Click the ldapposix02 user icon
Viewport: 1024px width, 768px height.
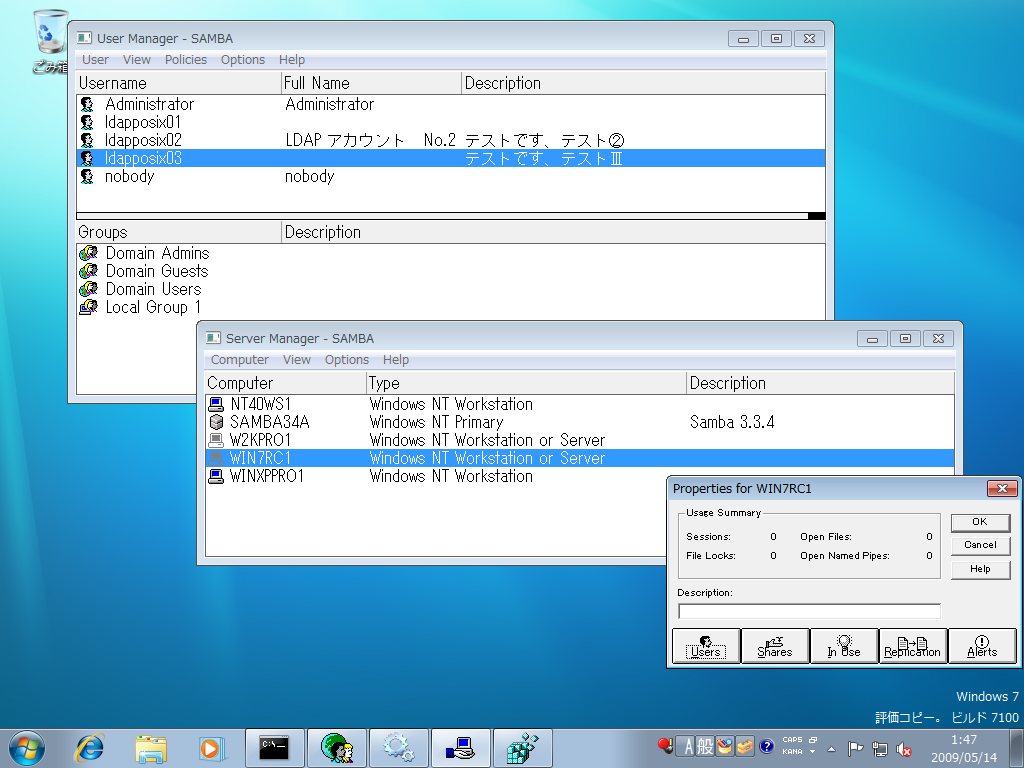click(x=87, y=140)
